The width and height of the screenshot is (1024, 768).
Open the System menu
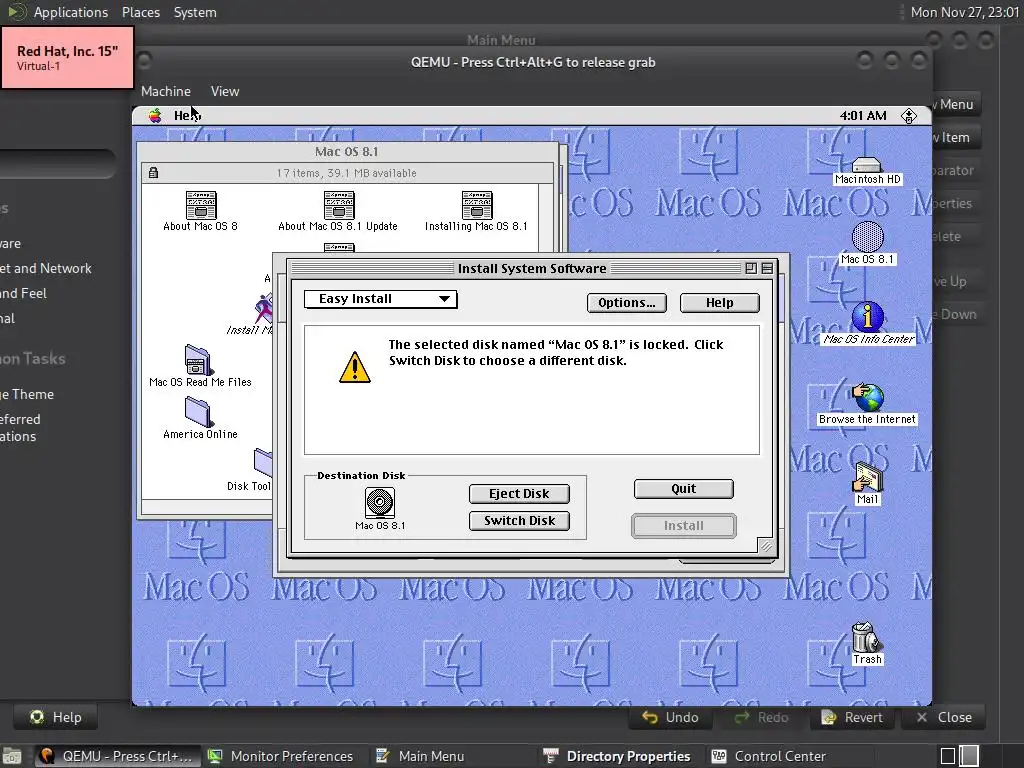[195, 12]
